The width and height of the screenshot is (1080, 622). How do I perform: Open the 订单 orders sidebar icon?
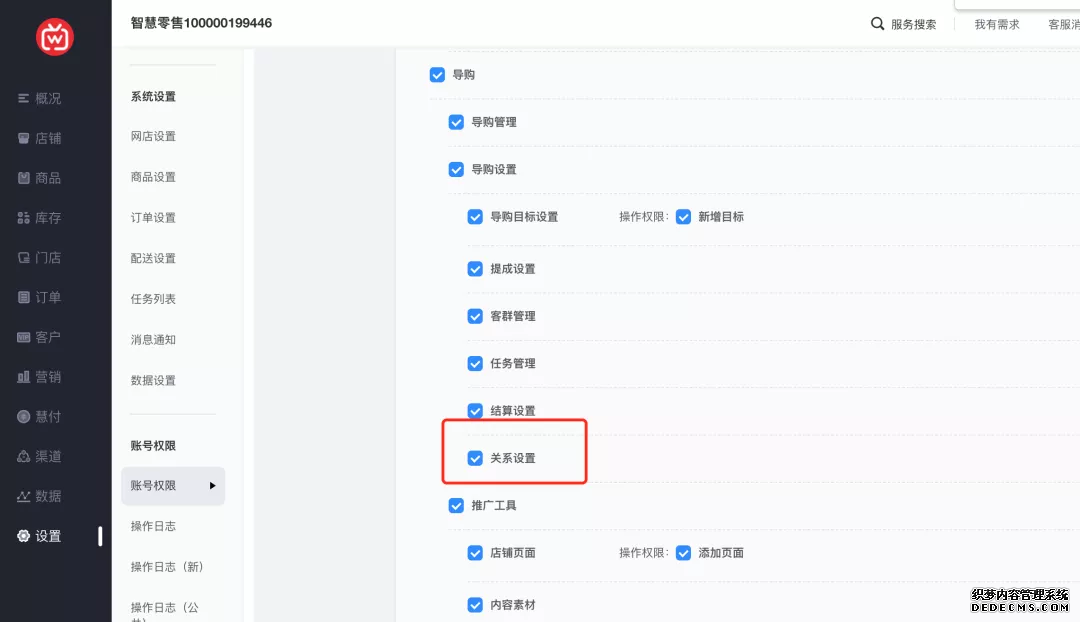point(23,298)
